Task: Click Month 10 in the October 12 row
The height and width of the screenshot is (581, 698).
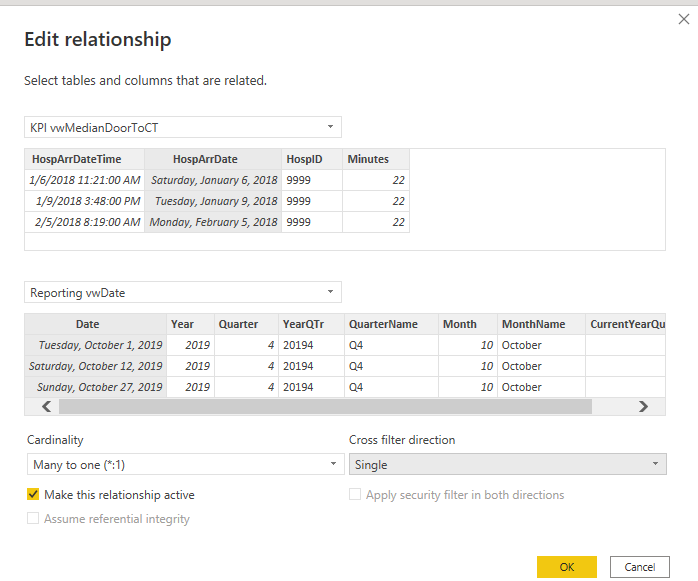Action: click(468, 366)
